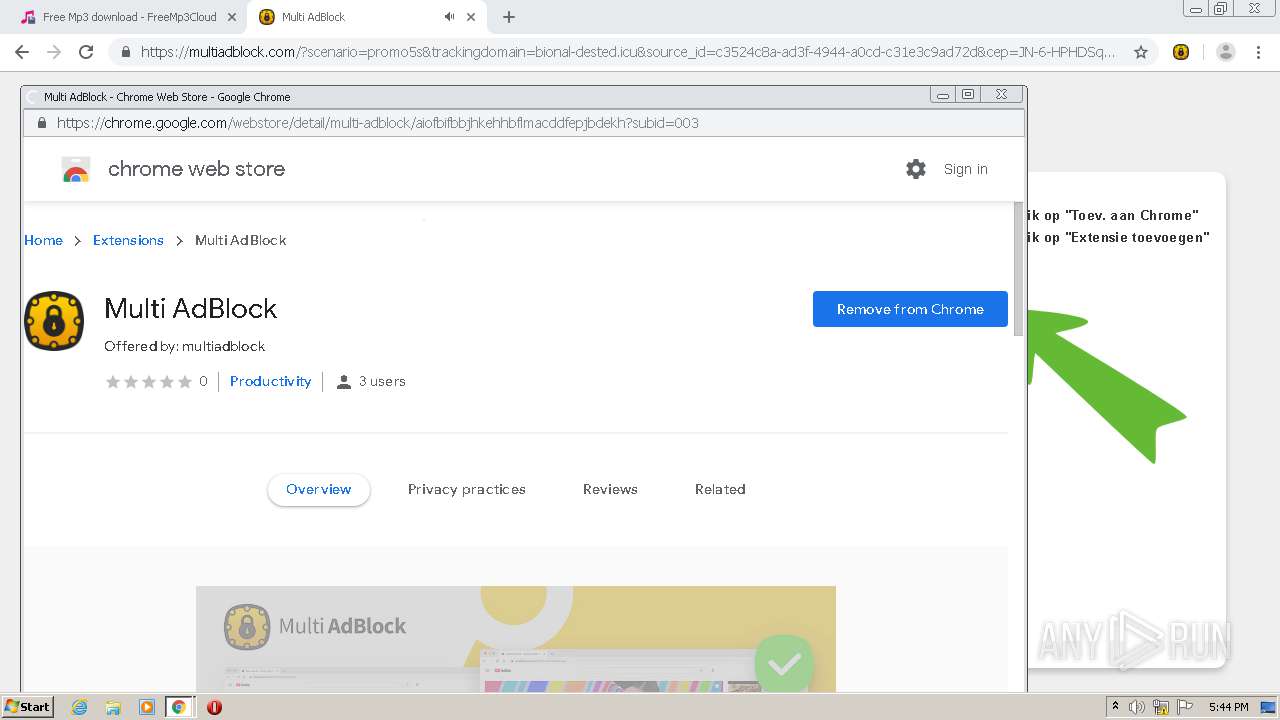The height and width of the screenshot is (720, 1280).
Task: Click the '3 users' text
Action: coord(382,381)
